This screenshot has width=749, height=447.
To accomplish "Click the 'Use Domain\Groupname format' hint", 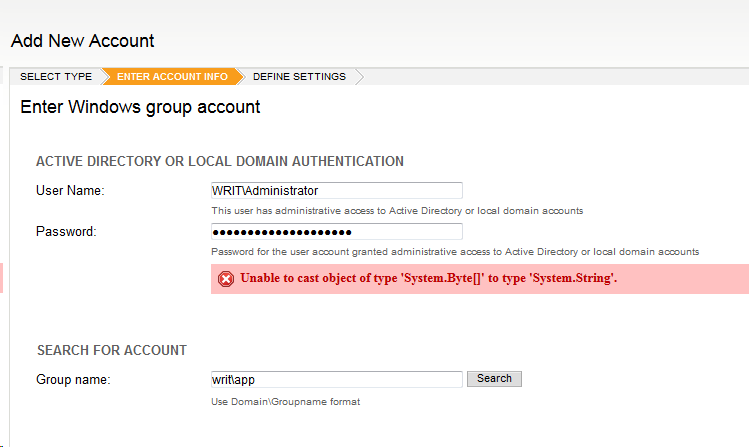I will (285, 402).
